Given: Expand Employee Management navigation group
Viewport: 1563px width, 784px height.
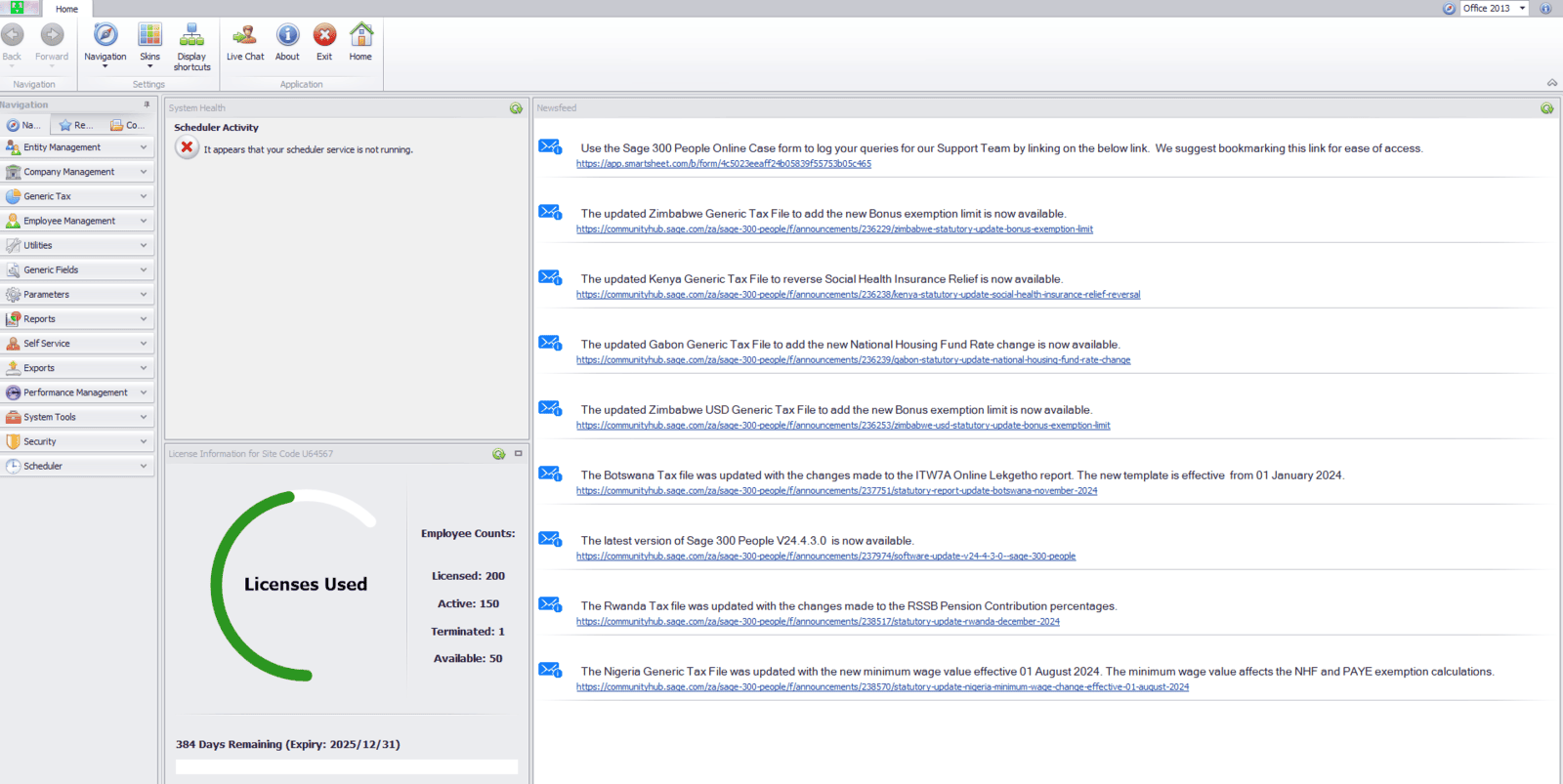Looking at the screenshot, I should (x=77, y=221).
